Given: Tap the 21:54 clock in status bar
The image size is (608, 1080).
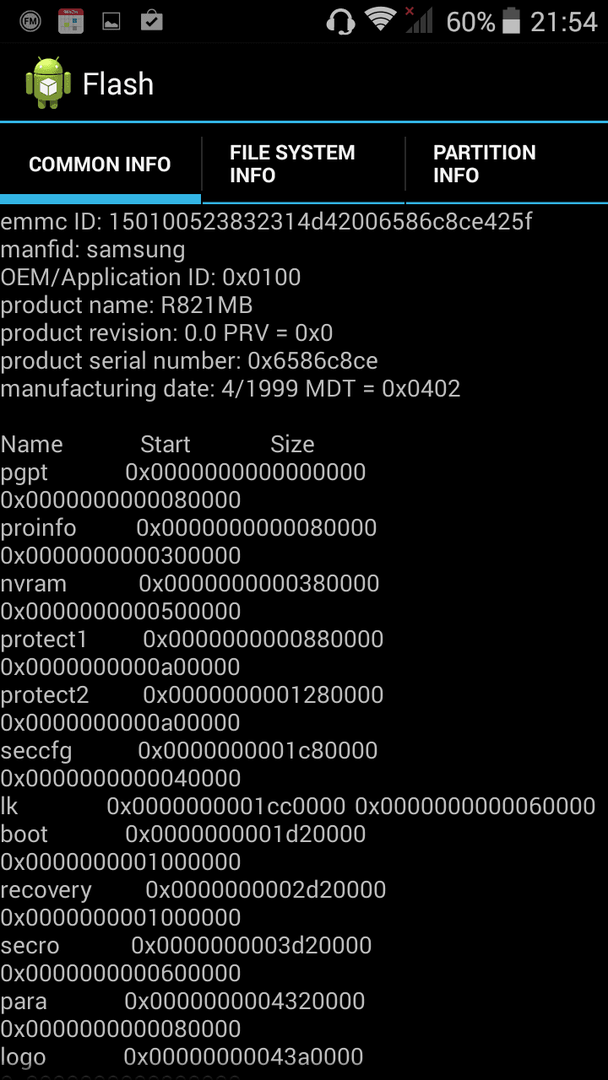Looking at the screenshot, I should coord(563,22).
